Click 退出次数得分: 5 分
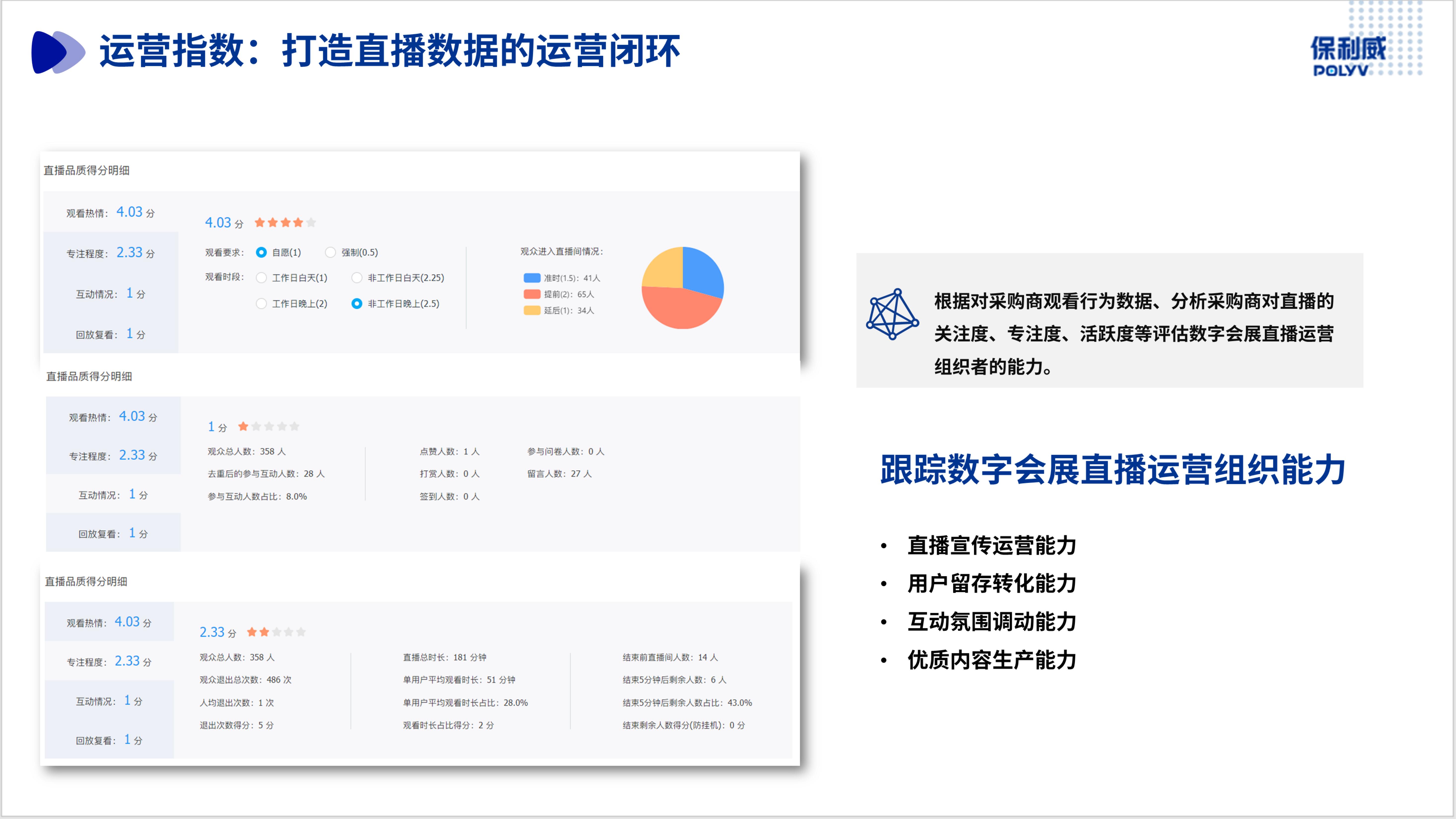 pyautogui.click(x=236, y=725)
